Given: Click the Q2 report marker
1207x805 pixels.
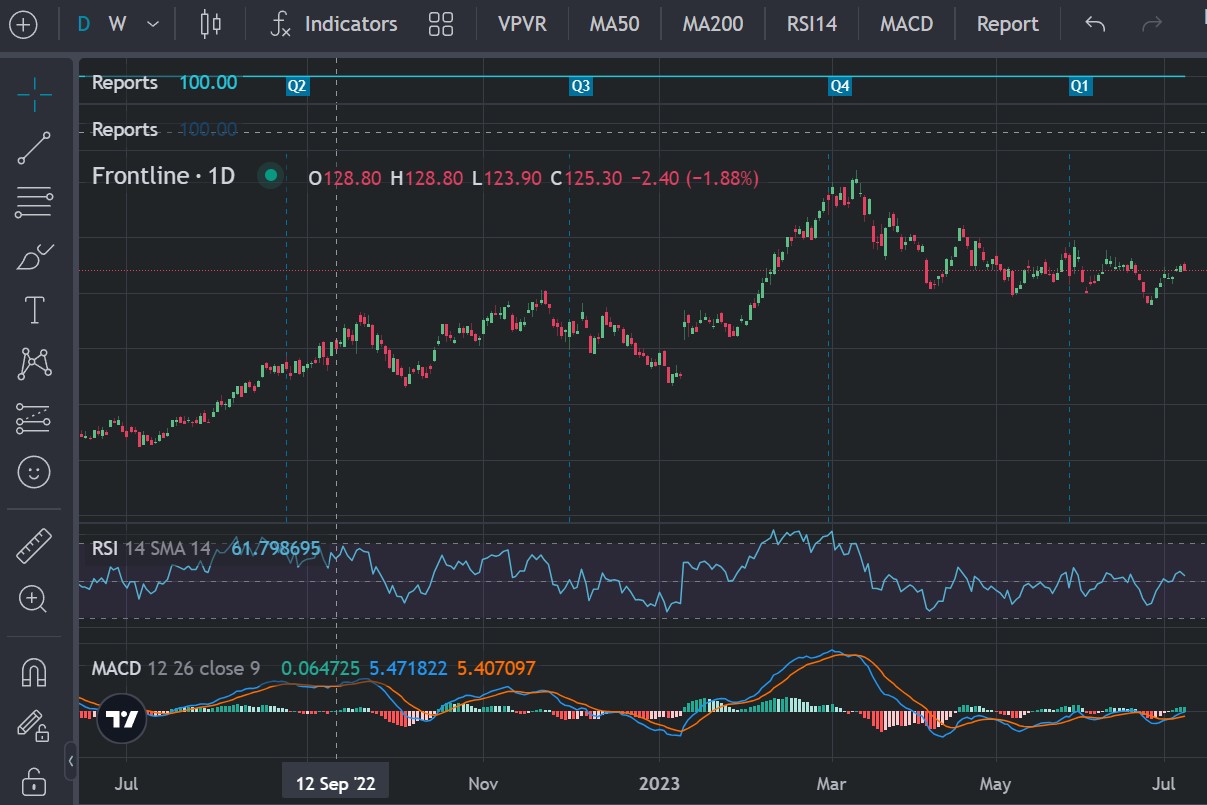Looking at the screenshot, I should (297, 87).
